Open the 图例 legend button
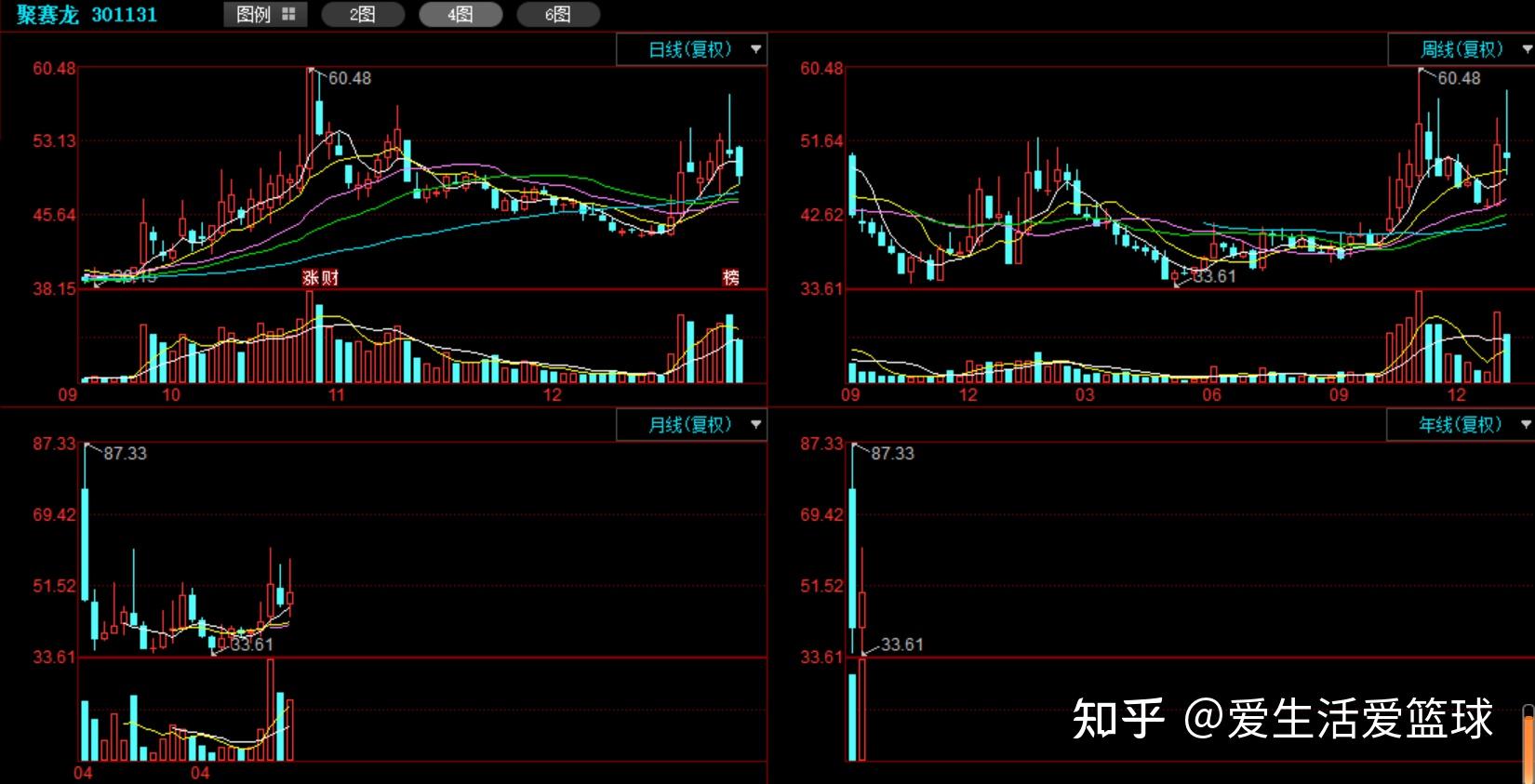The image size is (1535, 784). pyautogui.click(x=265, y=15)
